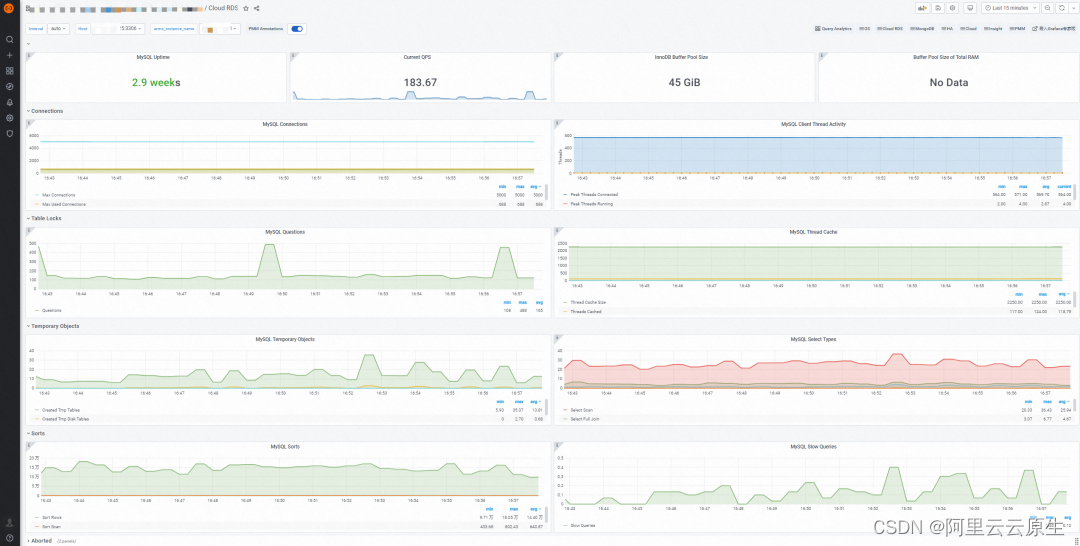The width and height of the screenshot is (1080, 546).
Task: Click info icon on MySQL Questions panel
Action: [28, 230]
